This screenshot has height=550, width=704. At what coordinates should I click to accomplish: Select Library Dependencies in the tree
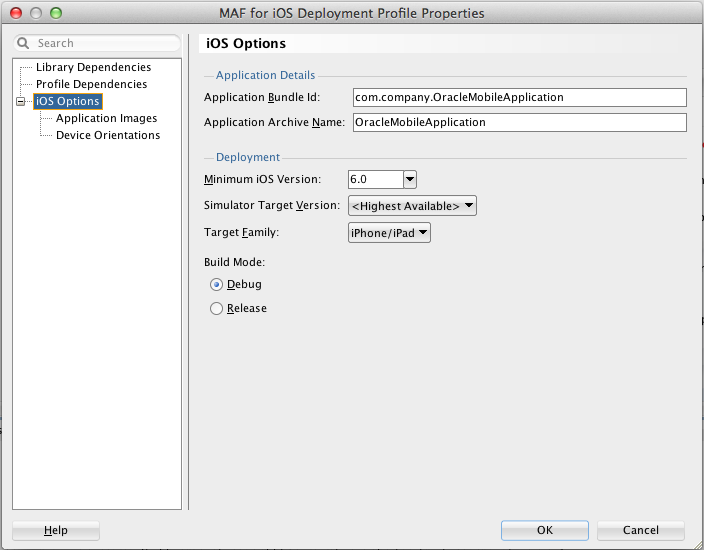(93, 67)
